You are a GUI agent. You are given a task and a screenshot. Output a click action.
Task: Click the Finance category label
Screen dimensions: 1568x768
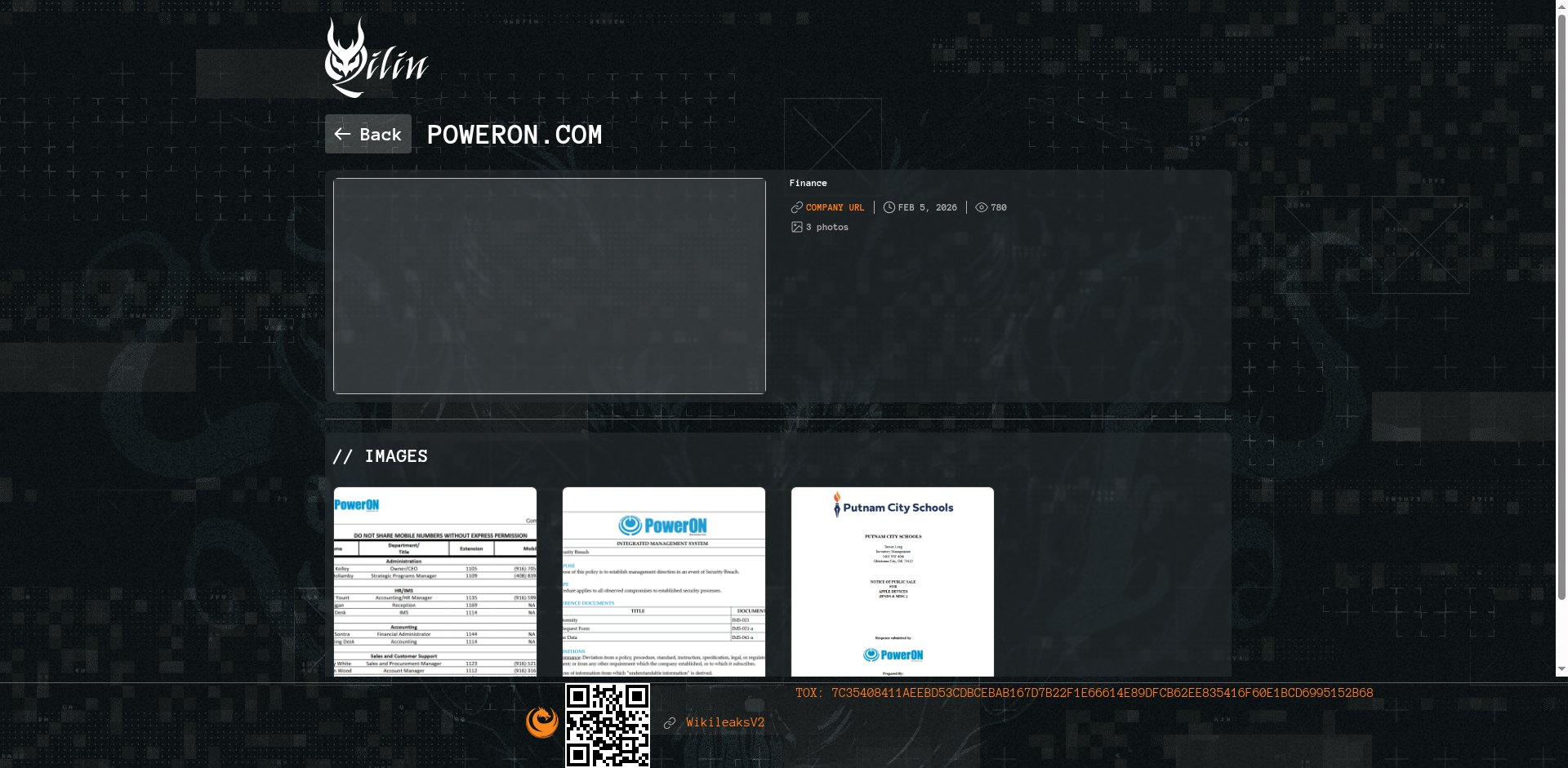point(808,183)
